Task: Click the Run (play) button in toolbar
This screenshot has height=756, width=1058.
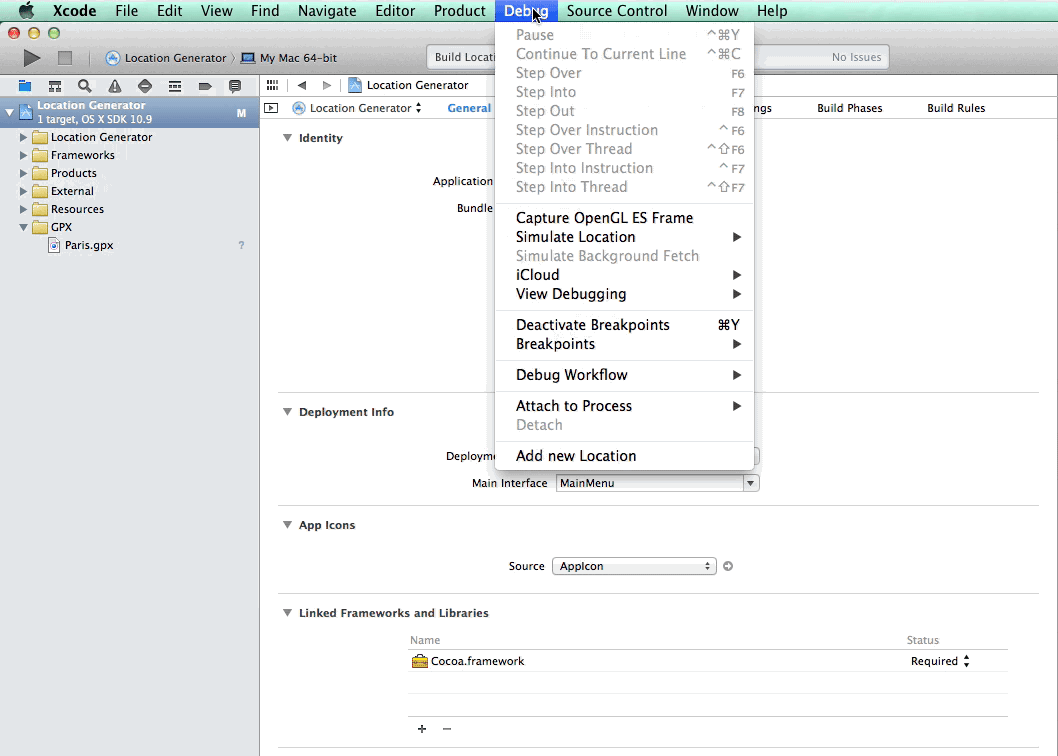Action: tap(32, 58)
